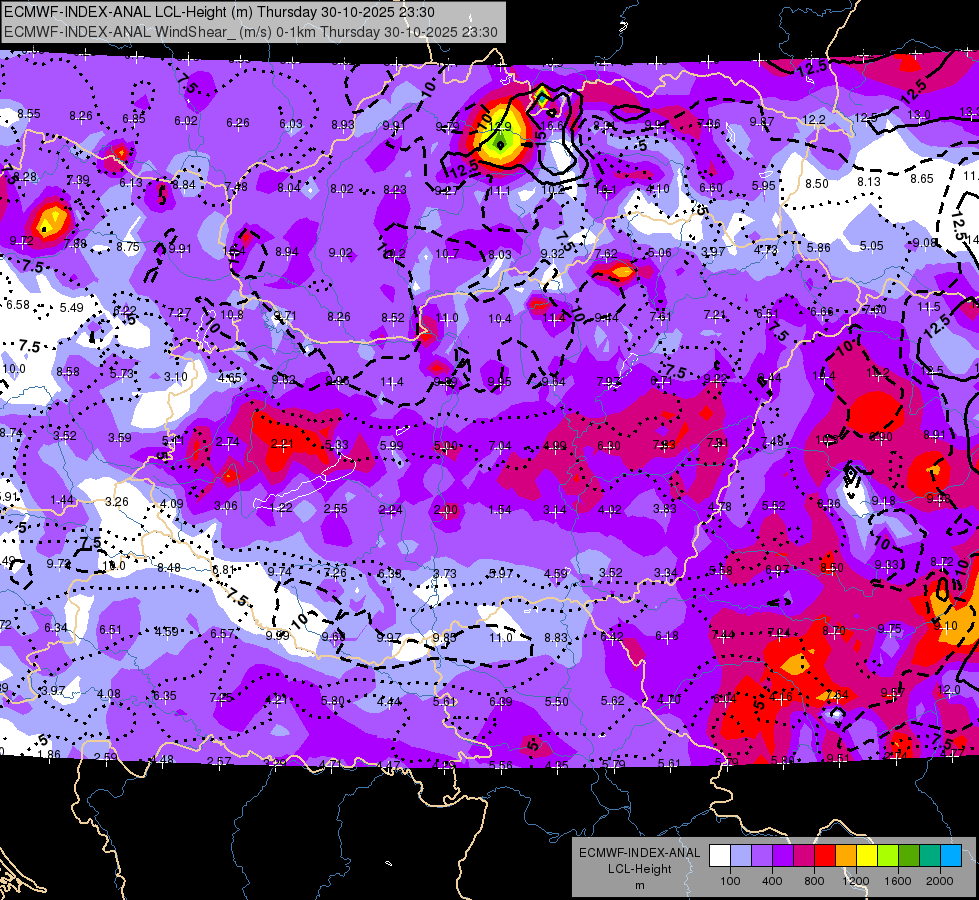Click the legend unit label m

(639, 885)
